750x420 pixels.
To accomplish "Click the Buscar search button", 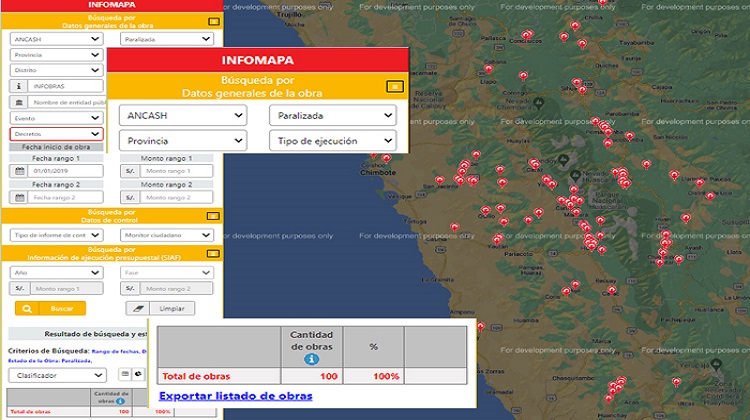I will click(x=50, y=309).
